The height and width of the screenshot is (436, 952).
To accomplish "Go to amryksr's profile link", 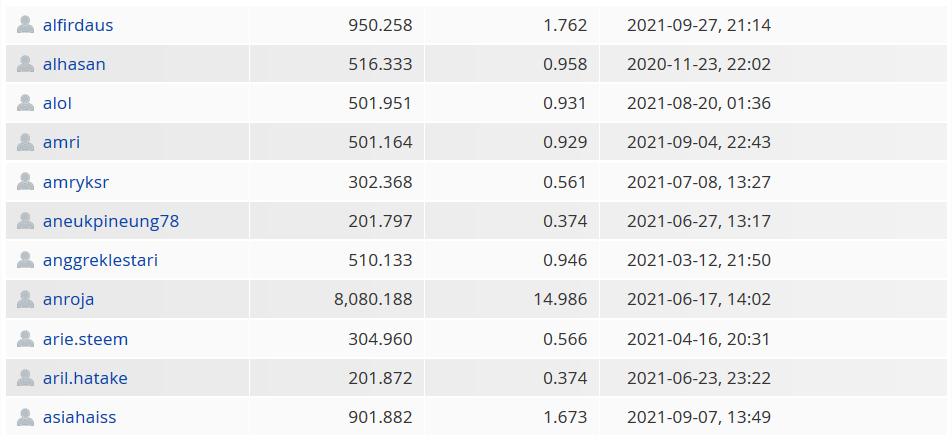I will pyautogui.click(x=76, y=182).
